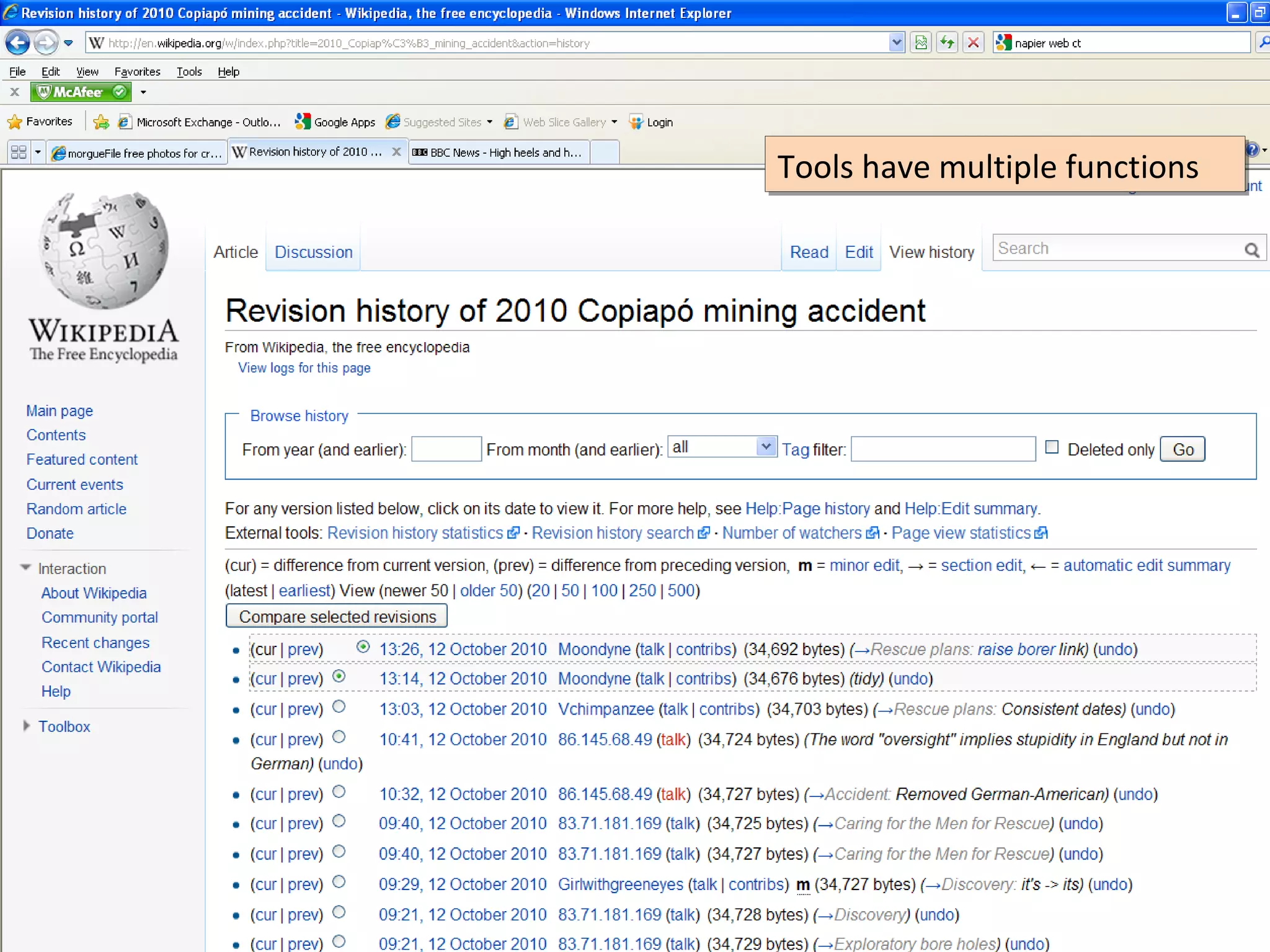Open the Favorites menu
The image size is (1270, 952).
[x=137, y=71]
